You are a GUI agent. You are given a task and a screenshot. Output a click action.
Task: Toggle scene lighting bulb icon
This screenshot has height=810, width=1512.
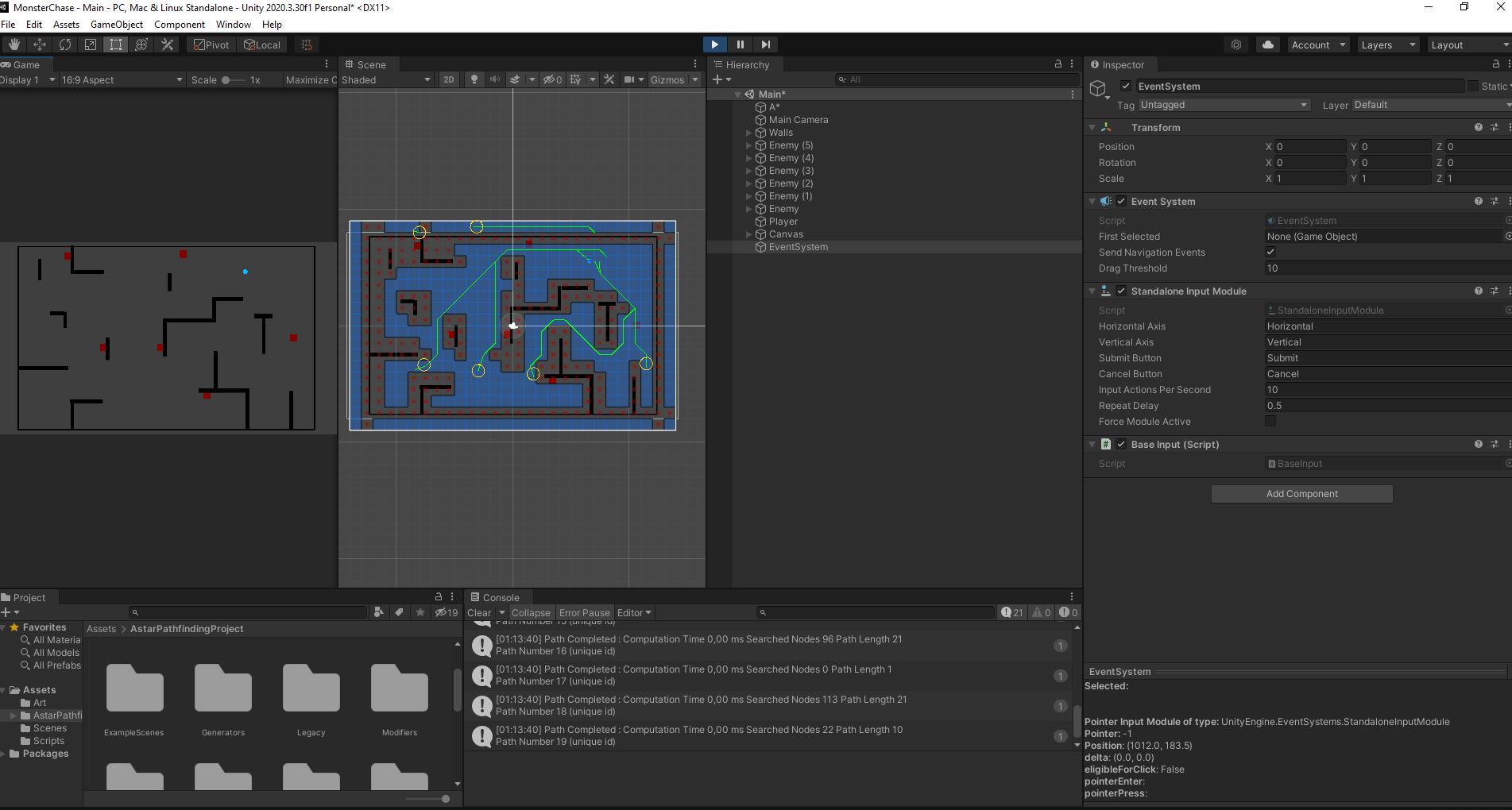pyautogui.click(x=474, y=79)
